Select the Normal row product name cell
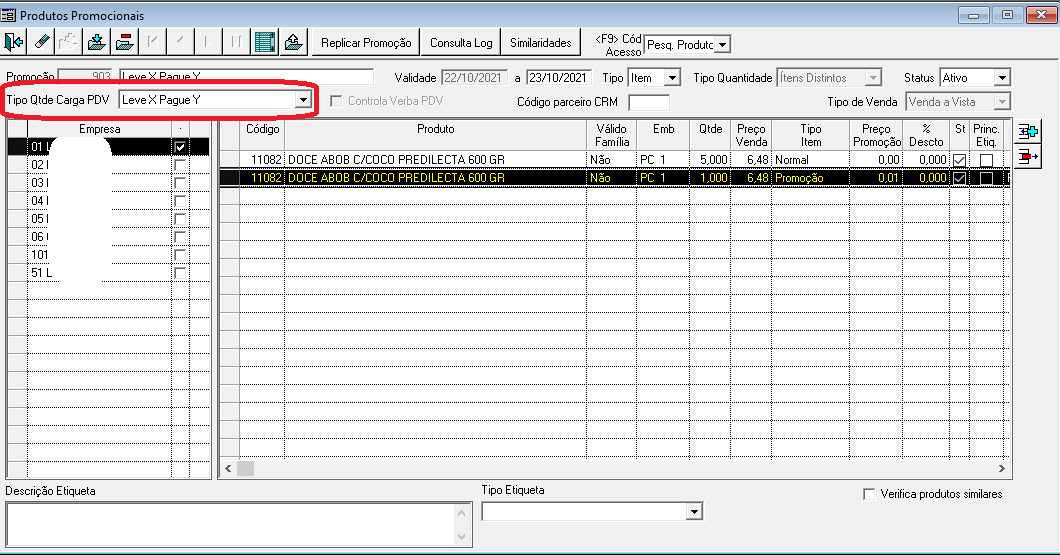Screen dimensions: 1060x555 click(435, 160)
